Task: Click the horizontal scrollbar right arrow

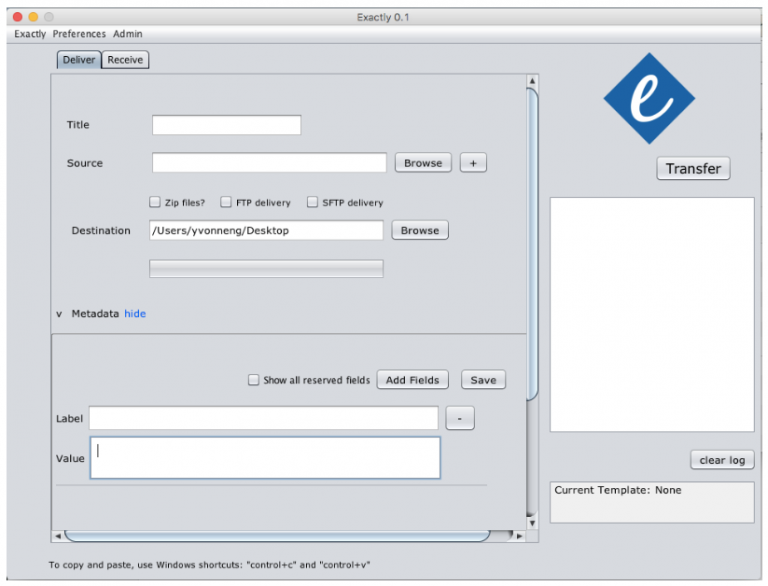Action: click(518, 536)
